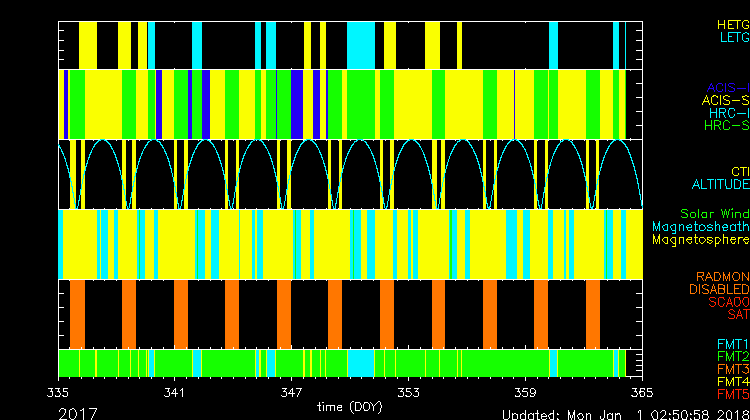Click the LETG legend label
The width and height of the screenshot is (750, 420).
tap(733, 37)
